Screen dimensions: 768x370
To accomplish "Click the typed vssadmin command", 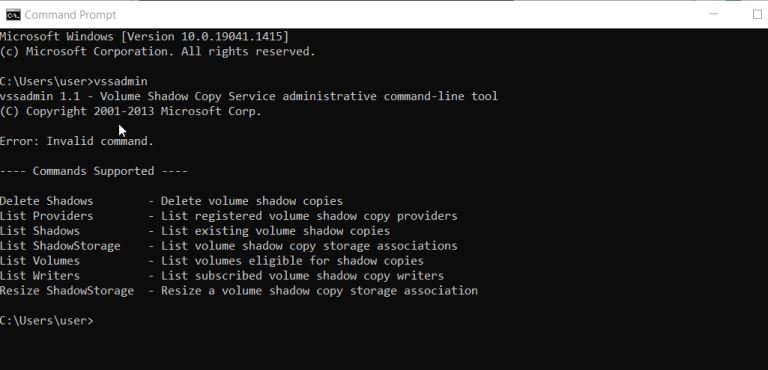I will coord(120,81).
